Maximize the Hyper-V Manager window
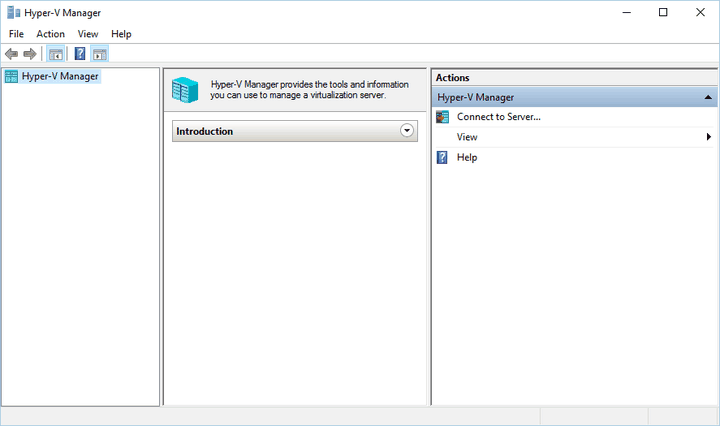 click(x=663, y=12)
